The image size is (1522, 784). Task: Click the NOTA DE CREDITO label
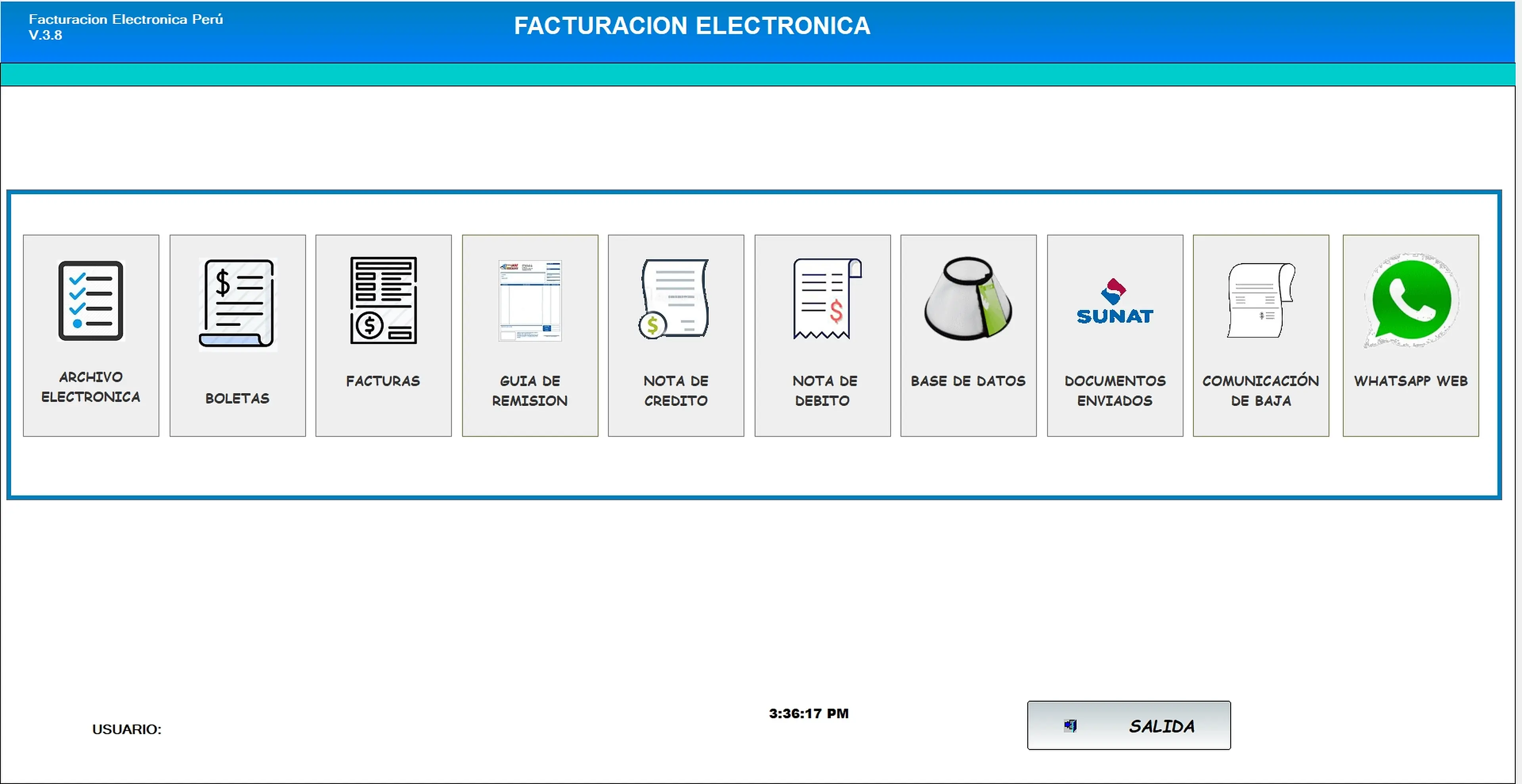click(x=675, y=390)
